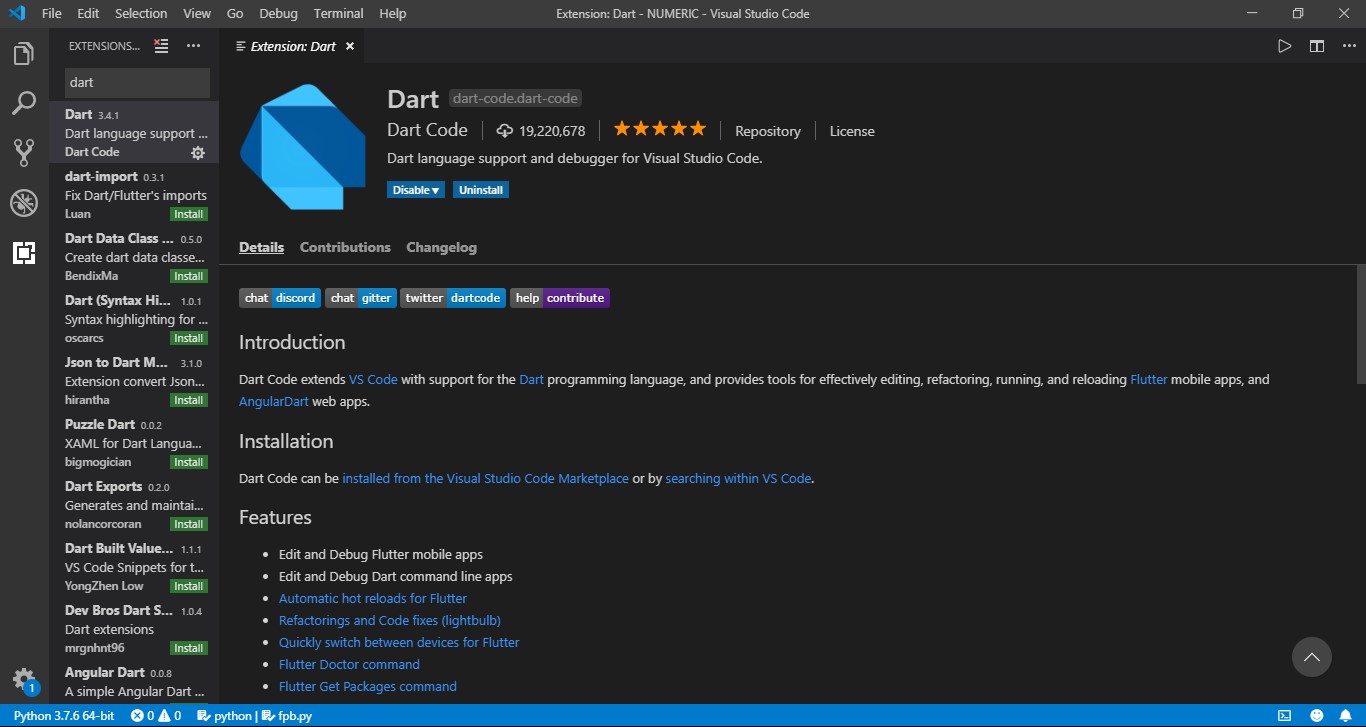Screen dimensions: 1366x727
Task: Open the Search view in activity bar
Action: click(24, 103)
